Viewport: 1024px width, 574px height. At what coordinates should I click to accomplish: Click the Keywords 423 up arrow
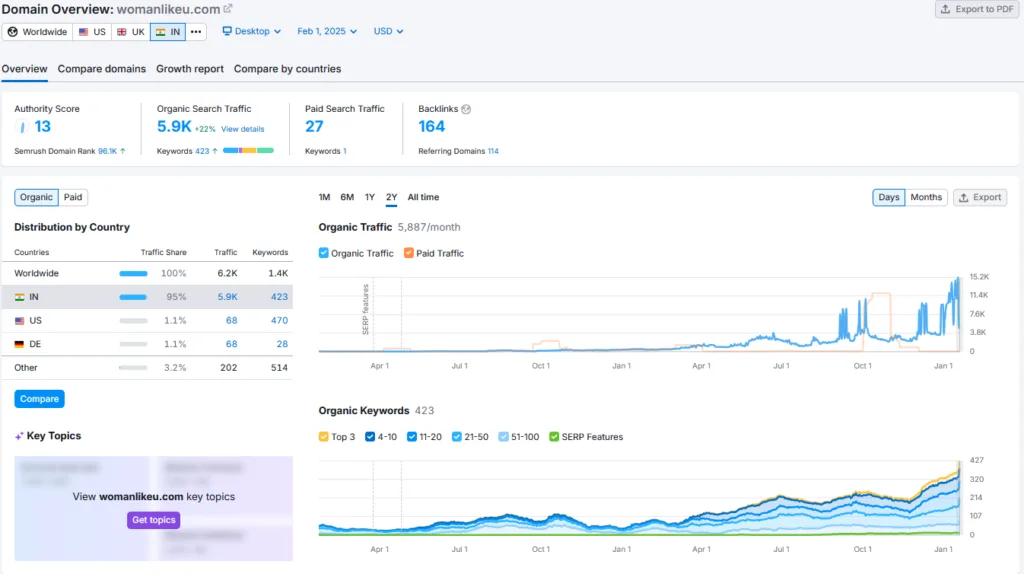pos(215,151)
